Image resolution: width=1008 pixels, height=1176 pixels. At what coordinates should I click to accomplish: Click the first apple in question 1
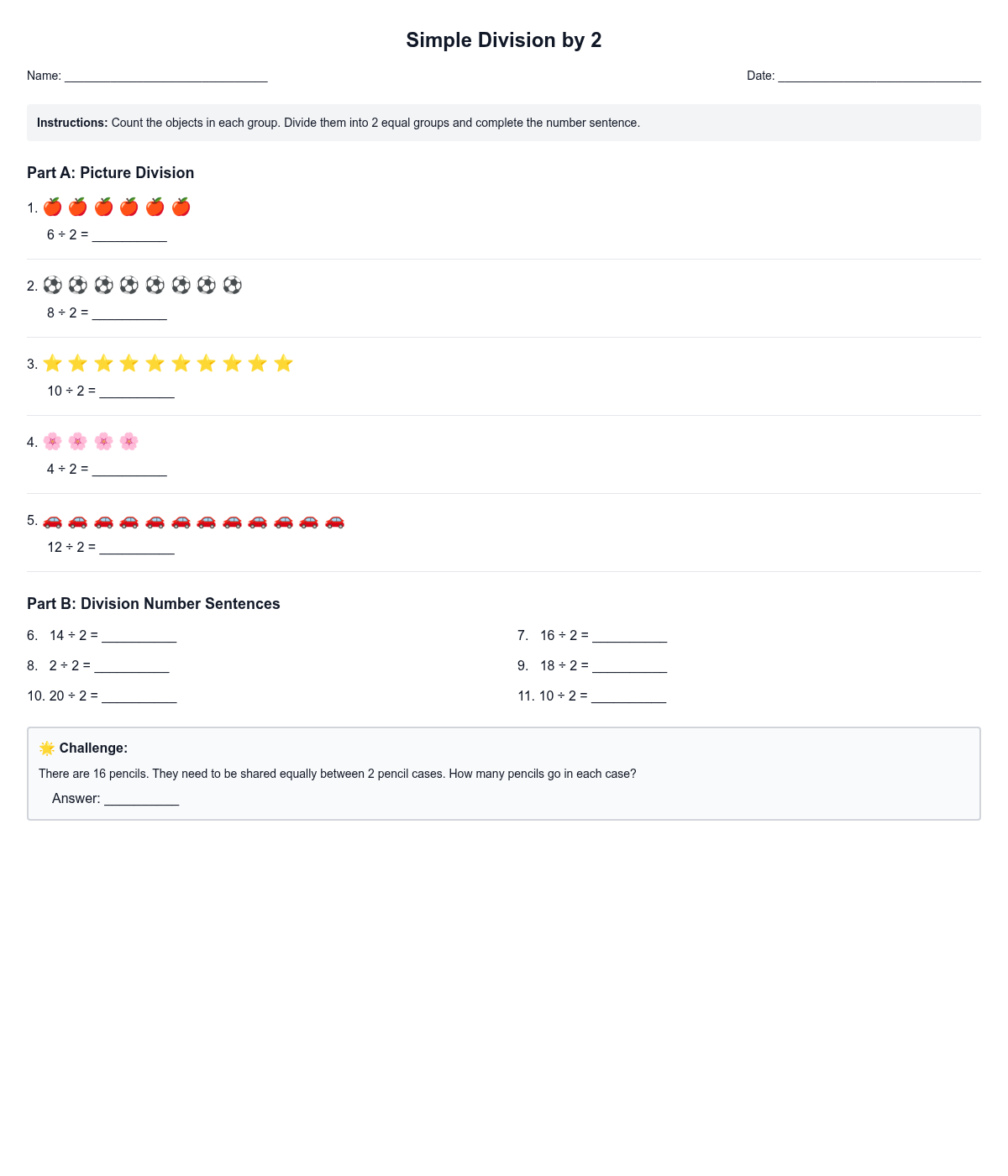[x=52, y=207]
